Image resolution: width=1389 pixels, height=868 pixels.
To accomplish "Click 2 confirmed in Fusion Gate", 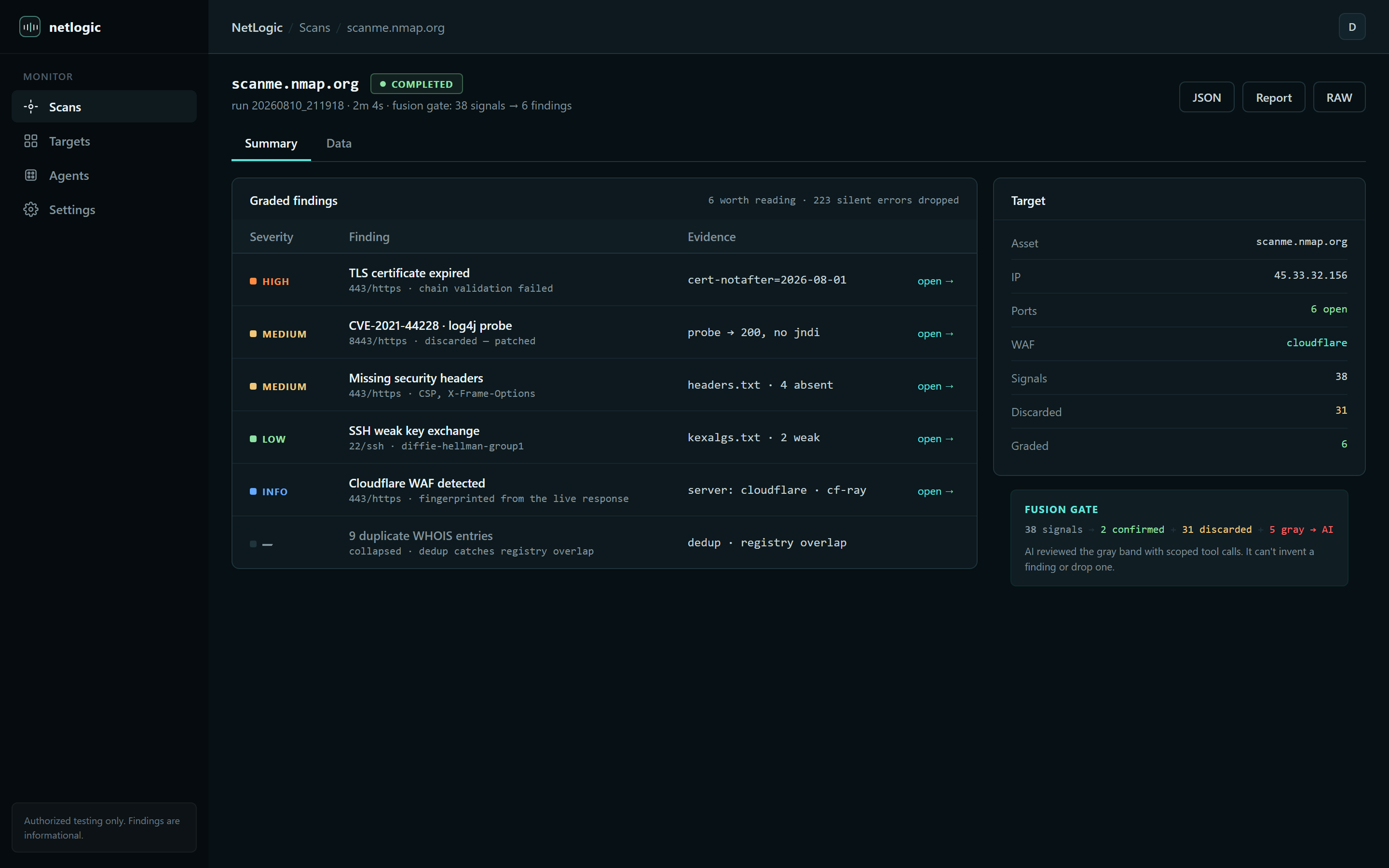I will (1132, 529).
